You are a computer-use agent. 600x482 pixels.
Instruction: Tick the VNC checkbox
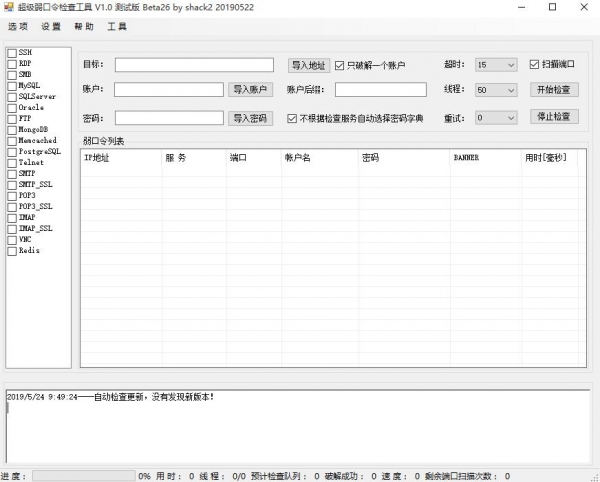point(12,240)
